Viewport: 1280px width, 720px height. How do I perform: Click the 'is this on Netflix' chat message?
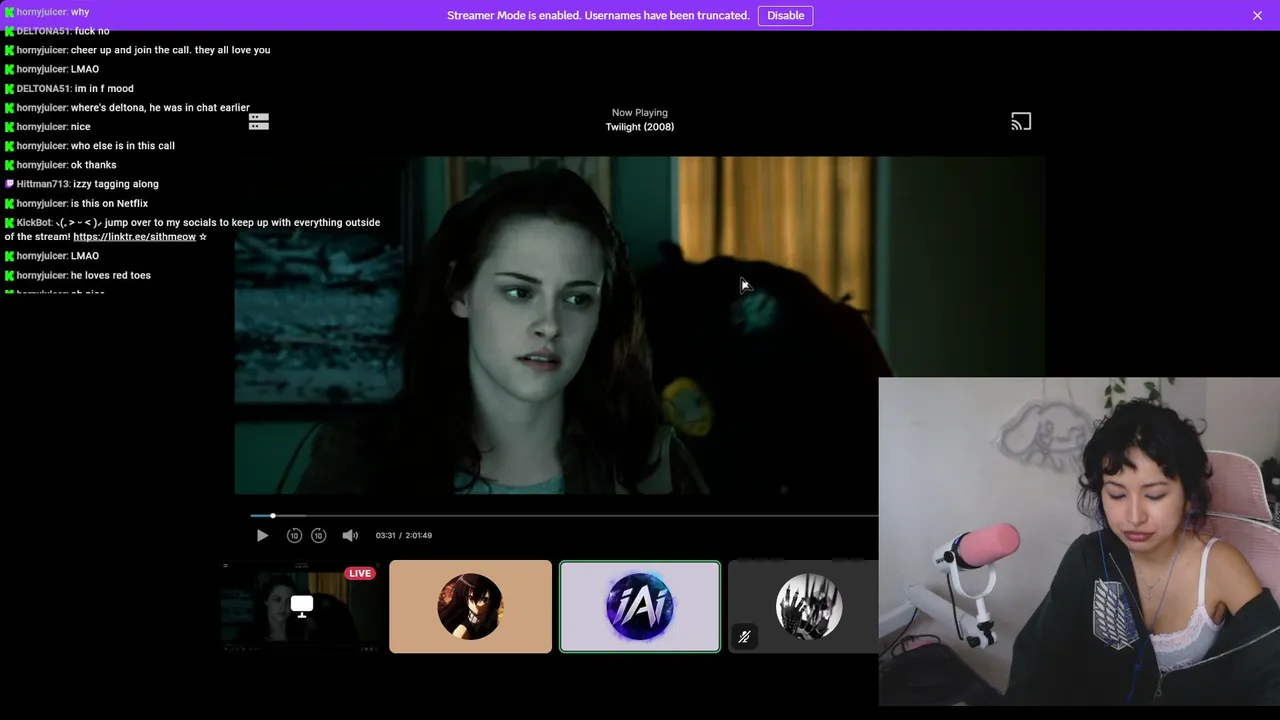pos(109,204)
